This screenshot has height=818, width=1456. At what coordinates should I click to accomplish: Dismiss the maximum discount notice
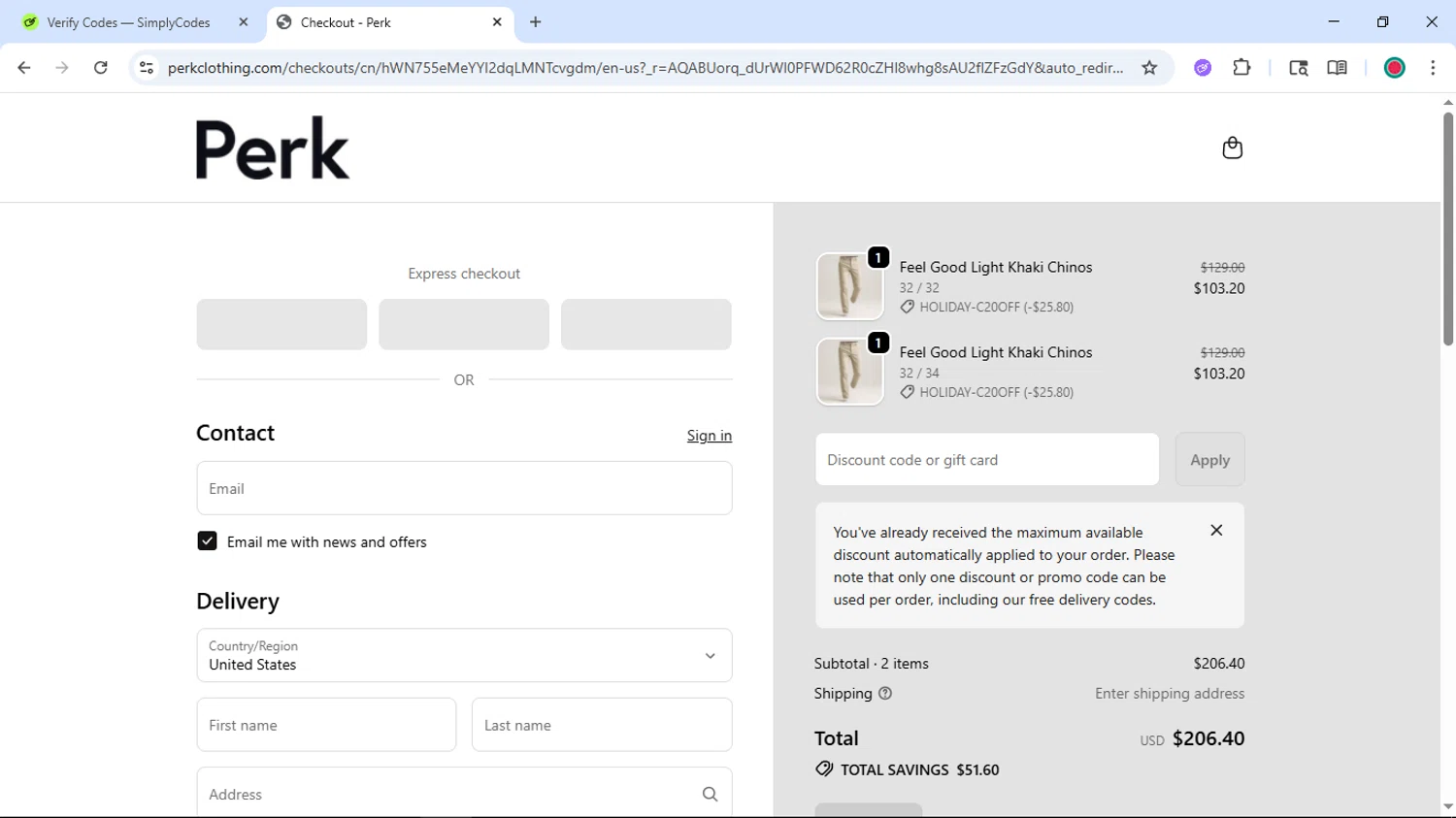1216,531
